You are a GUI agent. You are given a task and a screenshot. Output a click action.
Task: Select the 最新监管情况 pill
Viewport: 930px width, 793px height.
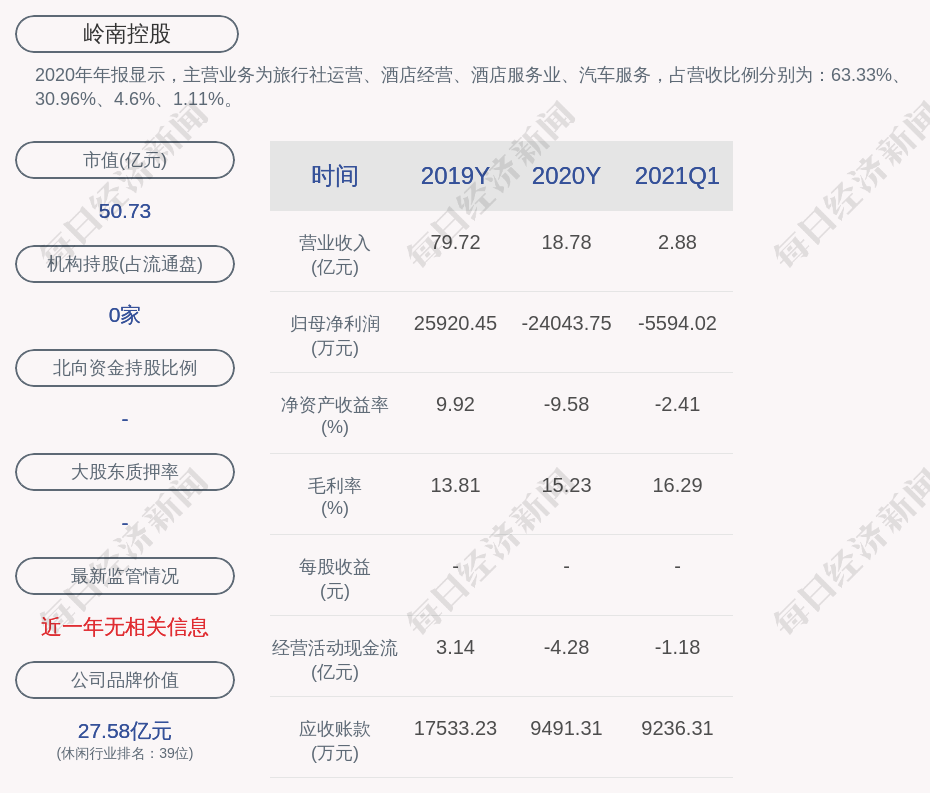[x=125, y=576]
